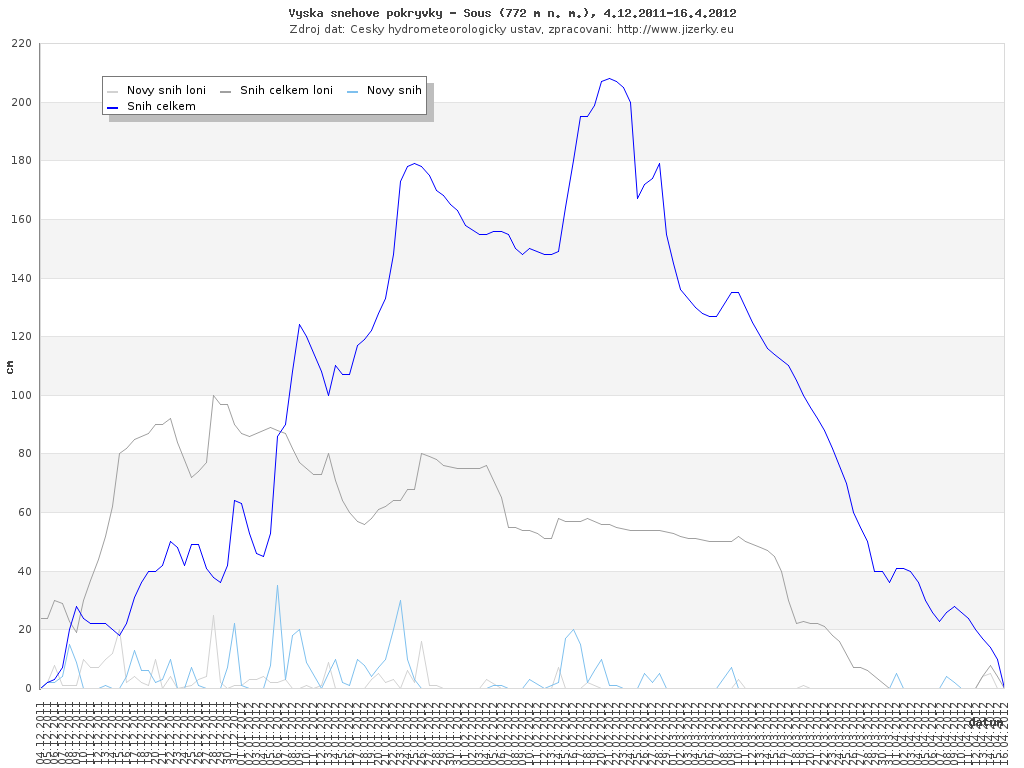The image size is (1024, 768).
Task: Toggle the 'Snih celkem loni' legend entry
Action: tap(286, 90)
